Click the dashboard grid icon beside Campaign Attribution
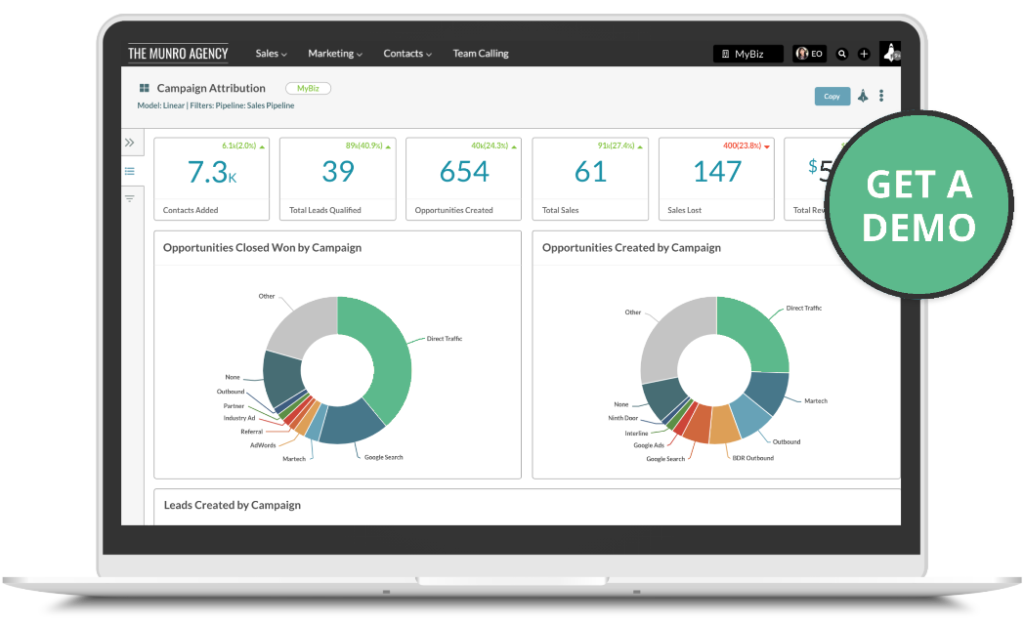 coord(144,89)
